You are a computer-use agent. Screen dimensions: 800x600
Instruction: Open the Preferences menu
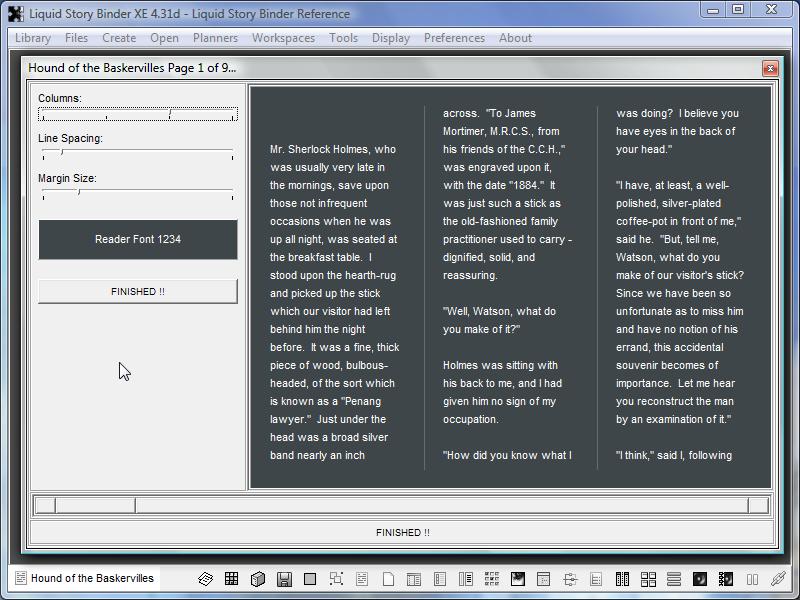[454, 38]
